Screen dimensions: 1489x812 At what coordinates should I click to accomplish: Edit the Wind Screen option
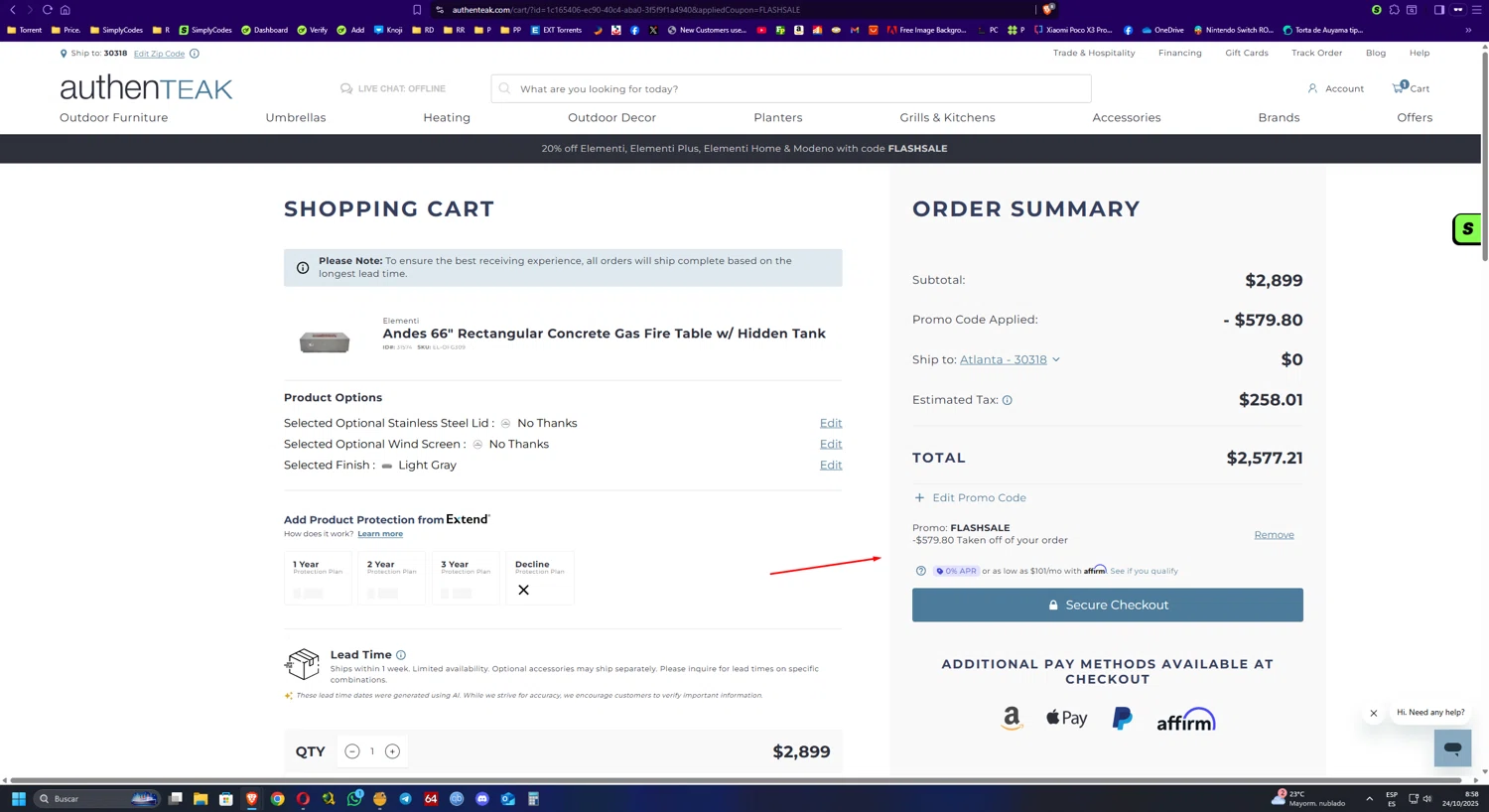point(831,445)
